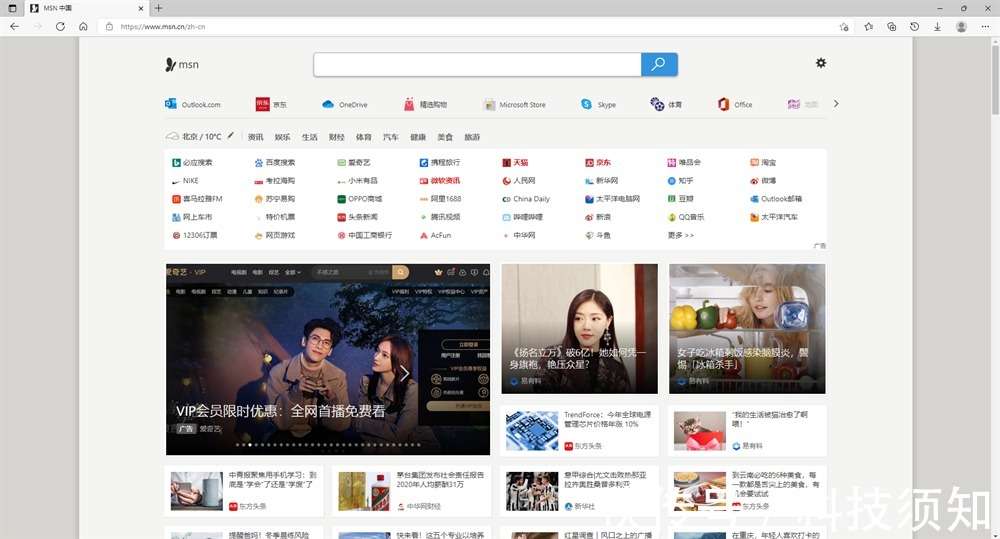Click the MSN search input field

pyautogui.click(x=477, y=64)
